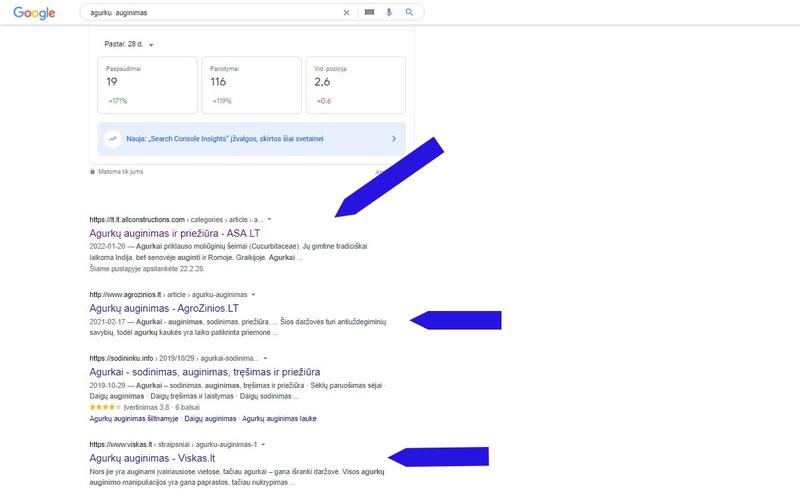Viewport: 800px width, 502px height.
Task: Open dropdown arrow next to viskas.lt URL
Action: pyautogui.click(x=263, y=444)
